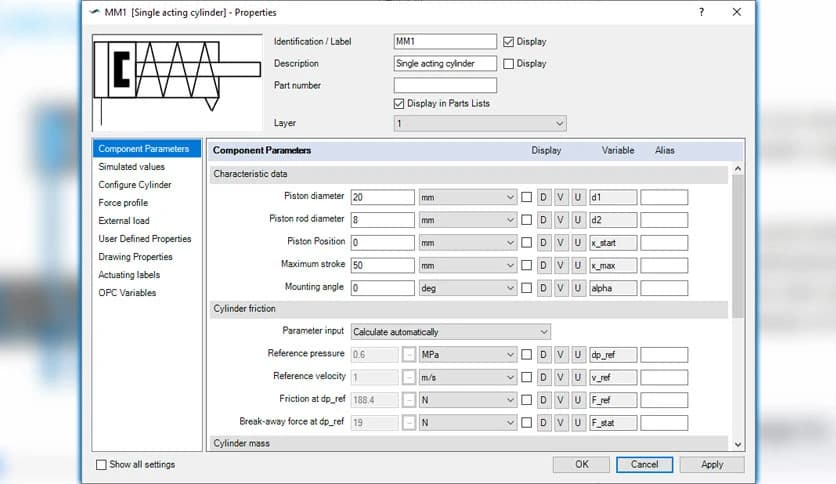The height and width of the screenshot is (484, 836).
Task: Click scrollbar up arrow in parameters list
Action: [x=738, y=168]
